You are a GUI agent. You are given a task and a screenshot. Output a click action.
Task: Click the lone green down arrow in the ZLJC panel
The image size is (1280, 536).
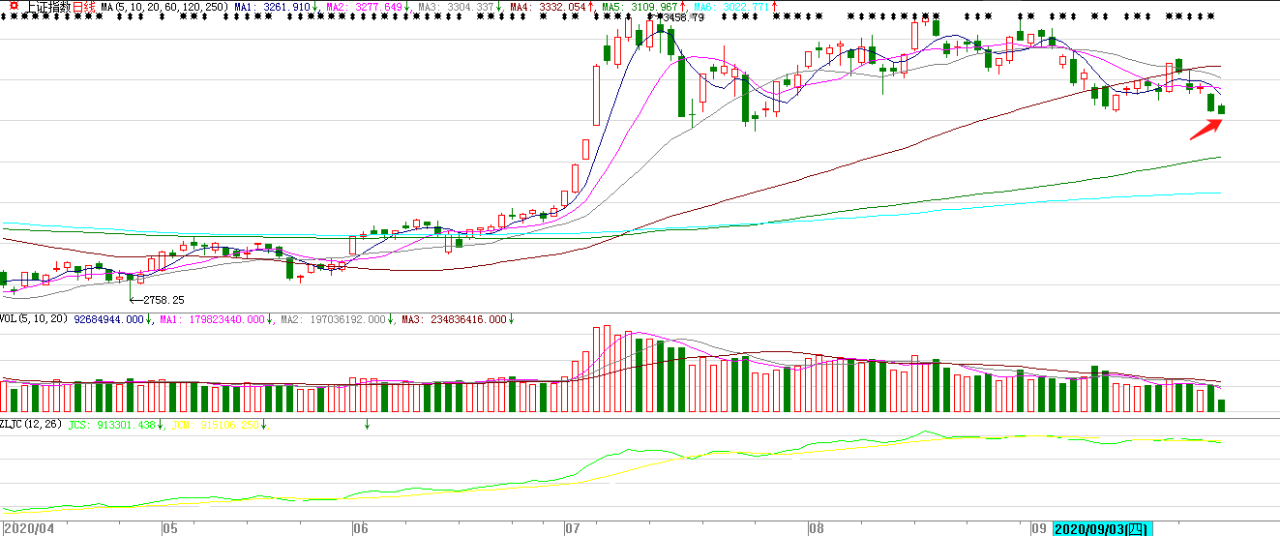click(x=367, y=425)
